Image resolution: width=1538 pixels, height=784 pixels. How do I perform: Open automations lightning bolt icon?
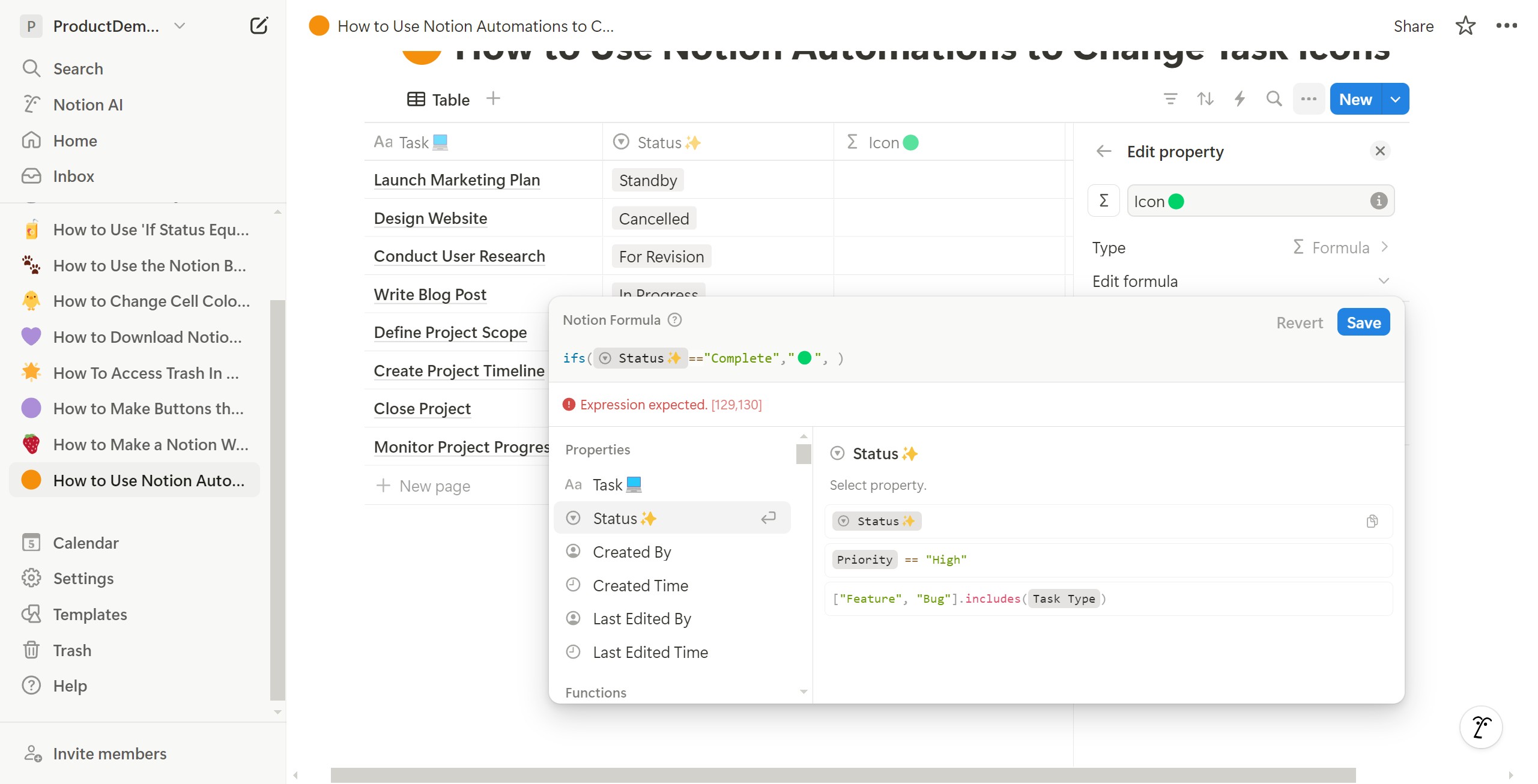1239,99
